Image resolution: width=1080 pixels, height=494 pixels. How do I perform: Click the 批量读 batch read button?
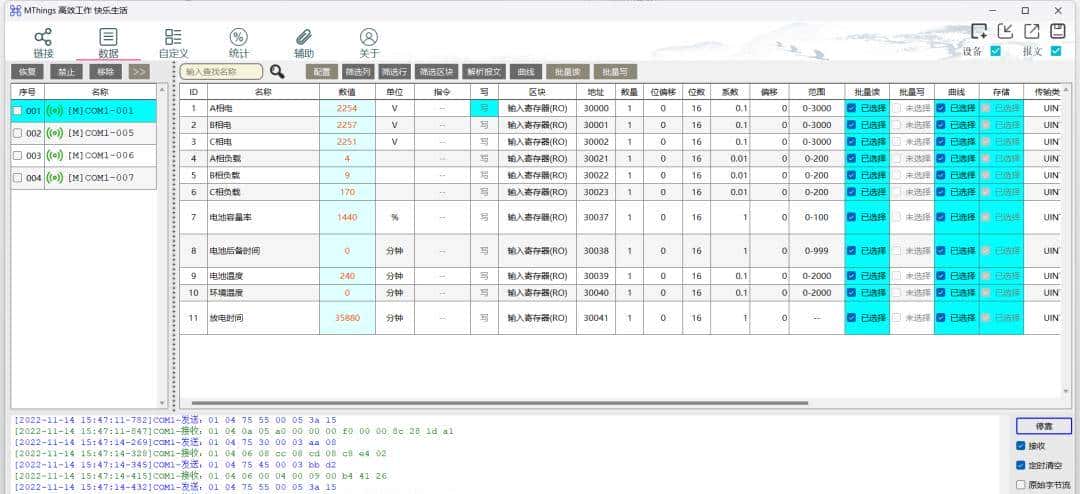click(568, 72)
